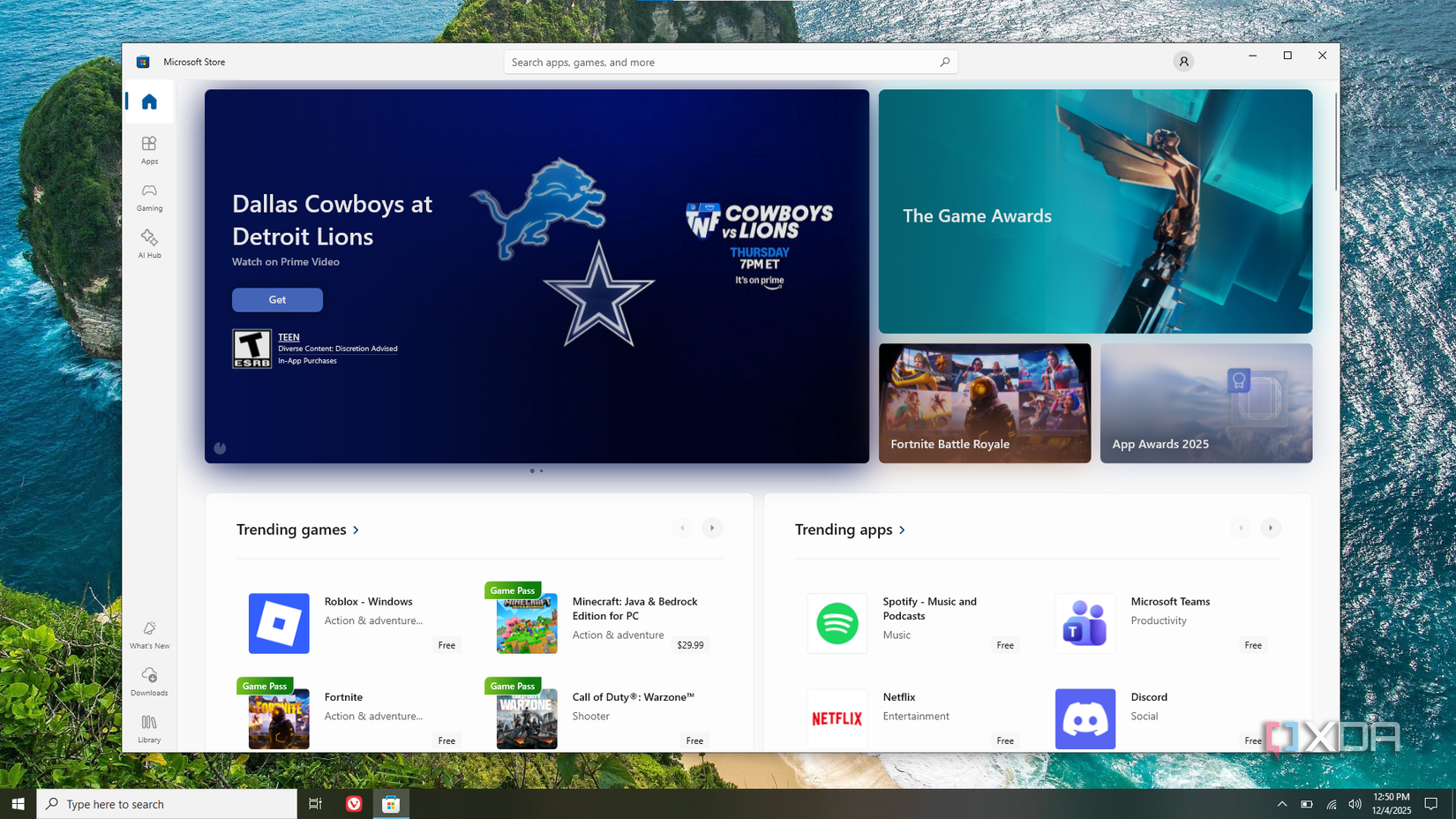Click the Discord title text
The width and height of the screenshot is (1456, 819).
tap(1149, 697)
